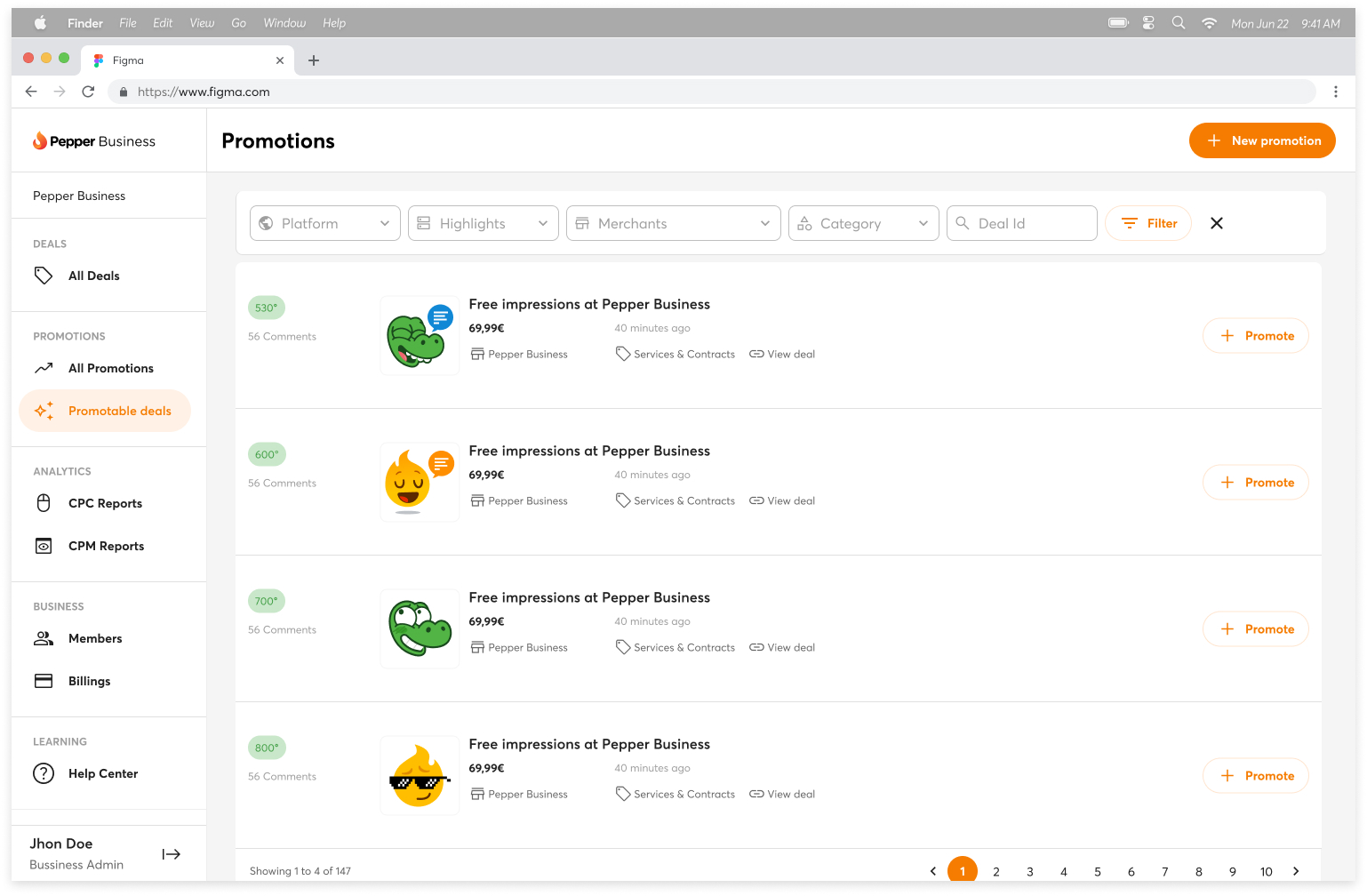Click the All Promotions trend arrow icon

pyautogui.click(x=44, y=368)
